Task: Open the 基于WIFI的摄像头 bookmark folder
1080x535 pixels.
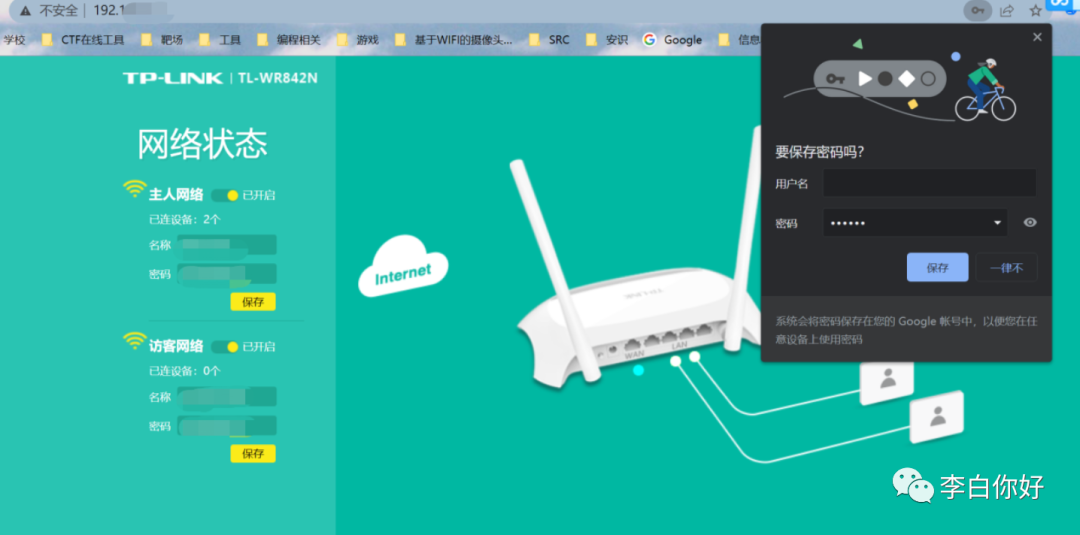Action: [453, 40]
